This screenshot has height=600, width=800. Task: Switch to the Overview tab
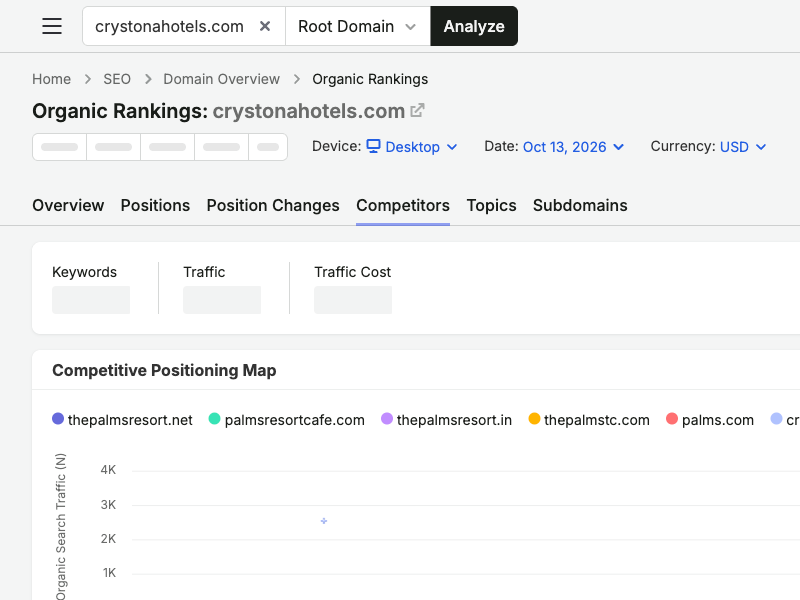click(68, 205)
